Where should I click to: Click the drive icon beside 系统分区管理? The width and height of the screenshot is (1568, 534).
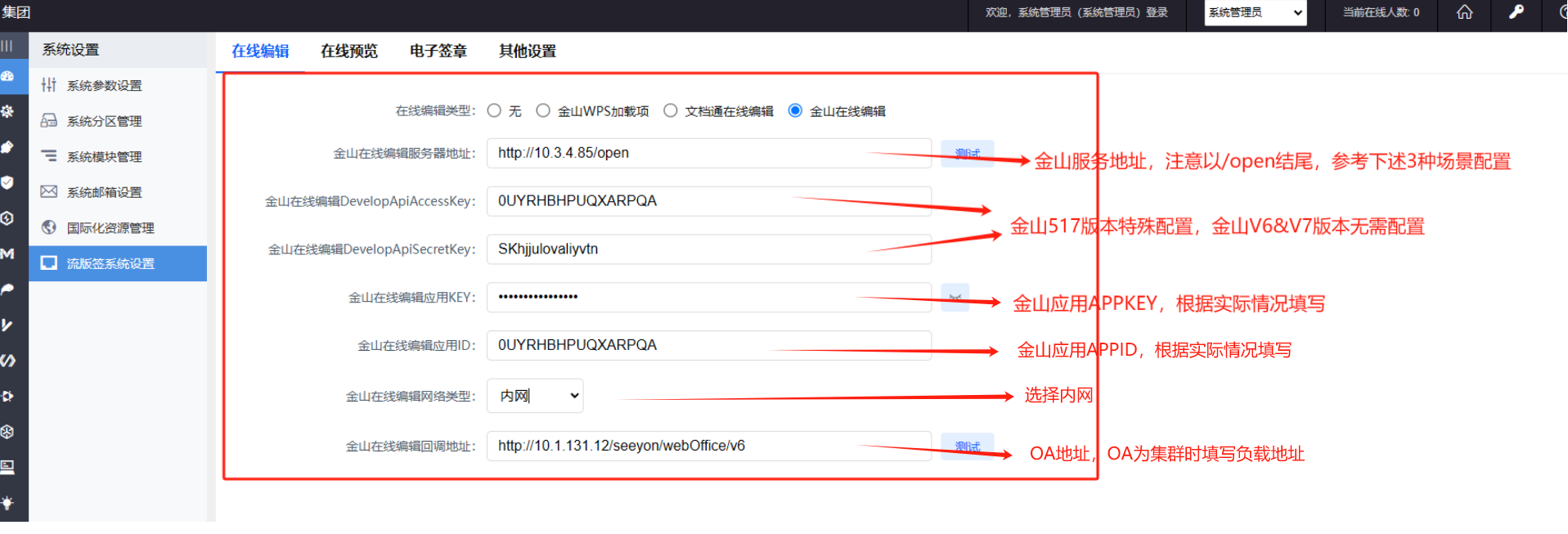point(49,121)
